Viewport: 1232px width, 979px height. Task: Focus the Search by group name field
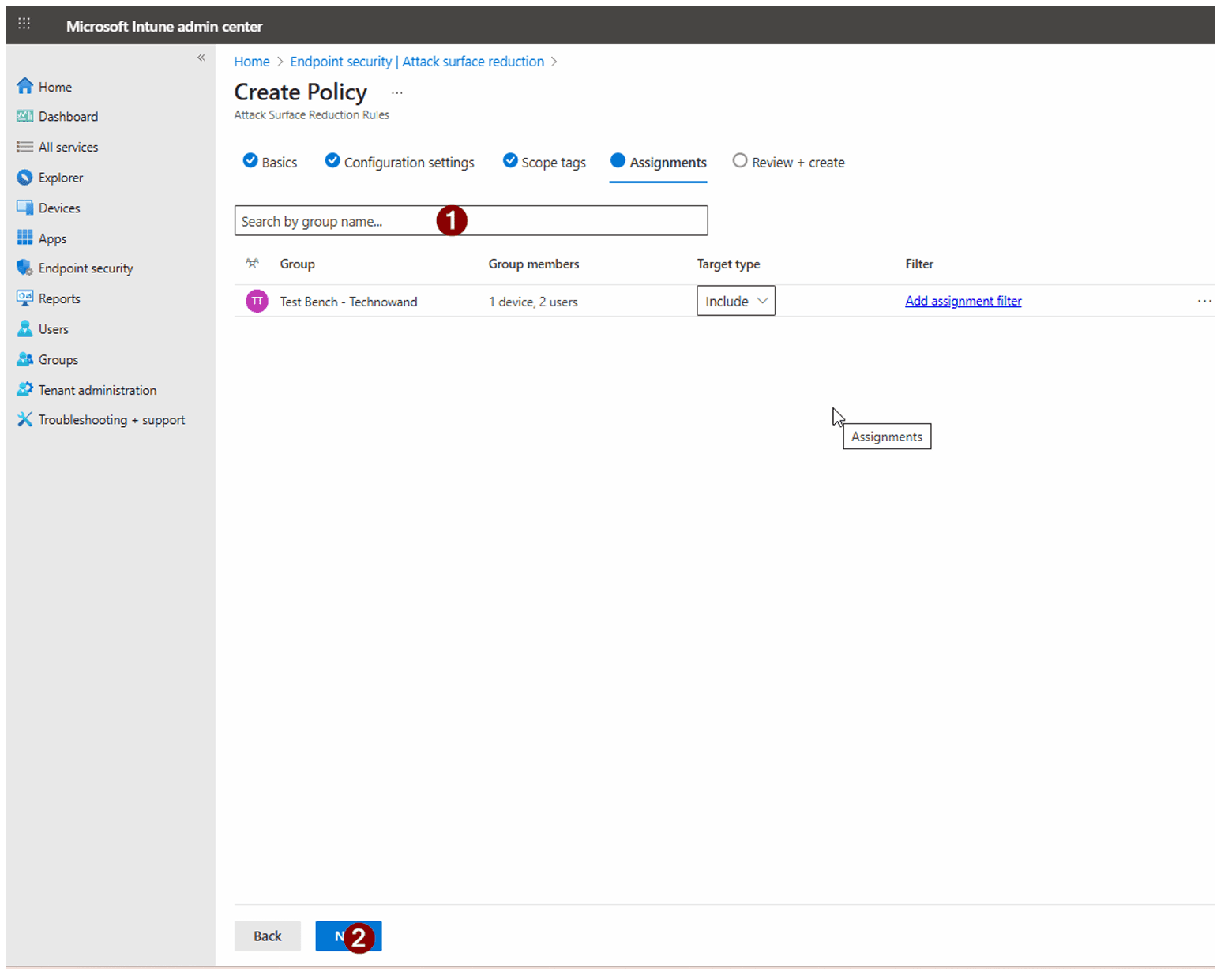471,220
